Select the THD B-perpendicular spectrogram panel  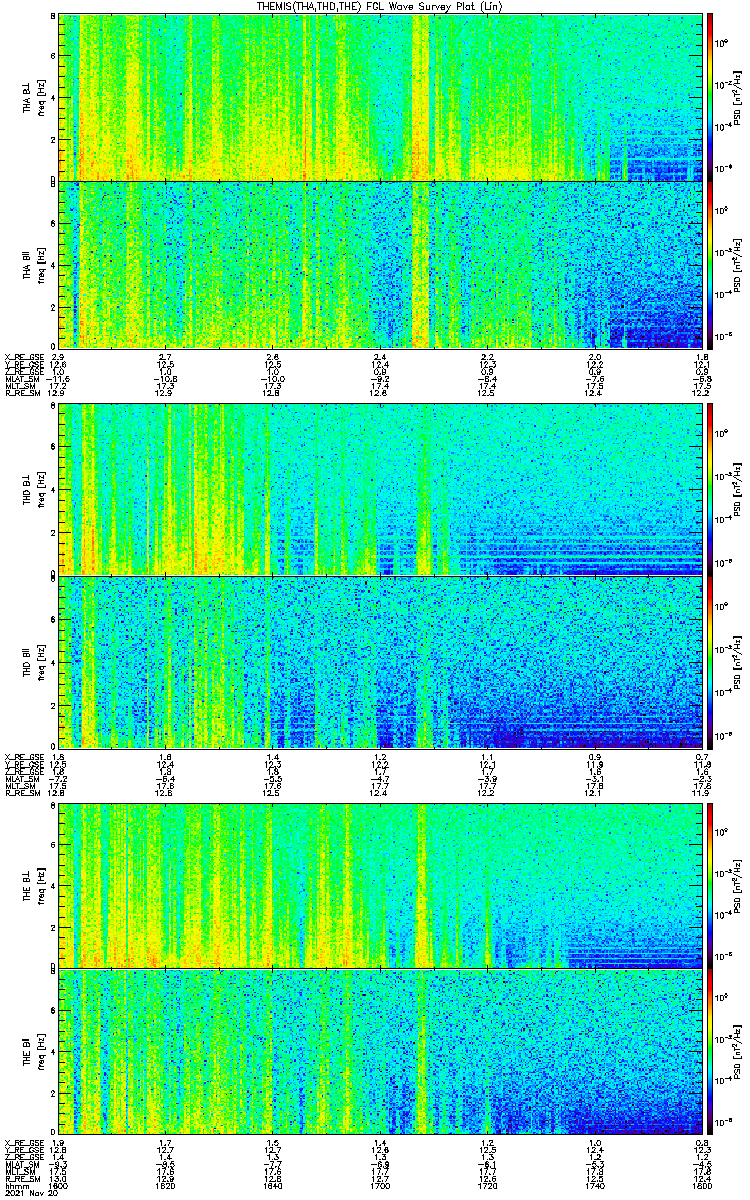coord(380,489)
